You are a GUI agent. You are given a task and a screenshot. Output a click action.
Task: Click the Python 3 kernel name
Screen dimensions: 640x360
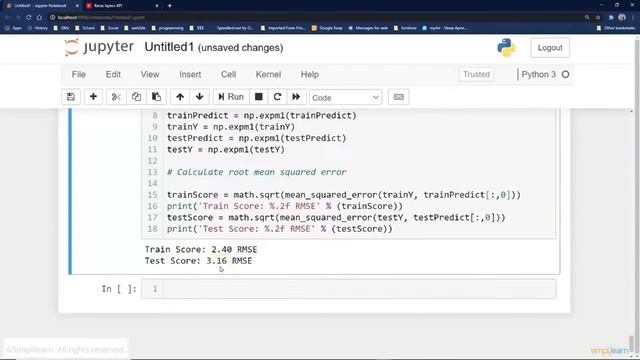538,74
